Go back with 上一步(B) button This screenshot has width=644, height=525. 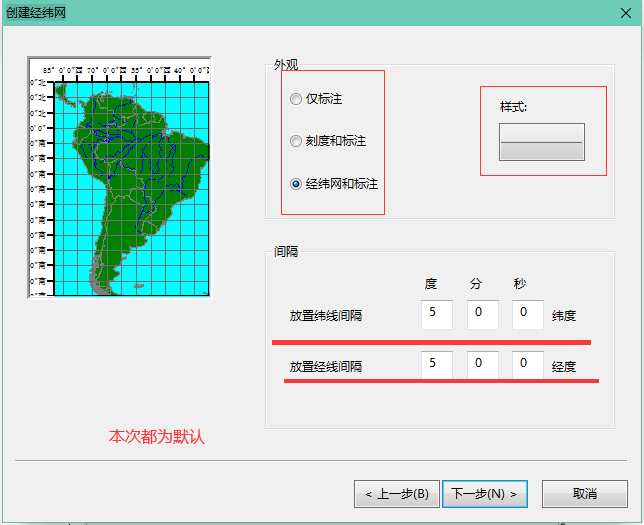click(397, 494)
